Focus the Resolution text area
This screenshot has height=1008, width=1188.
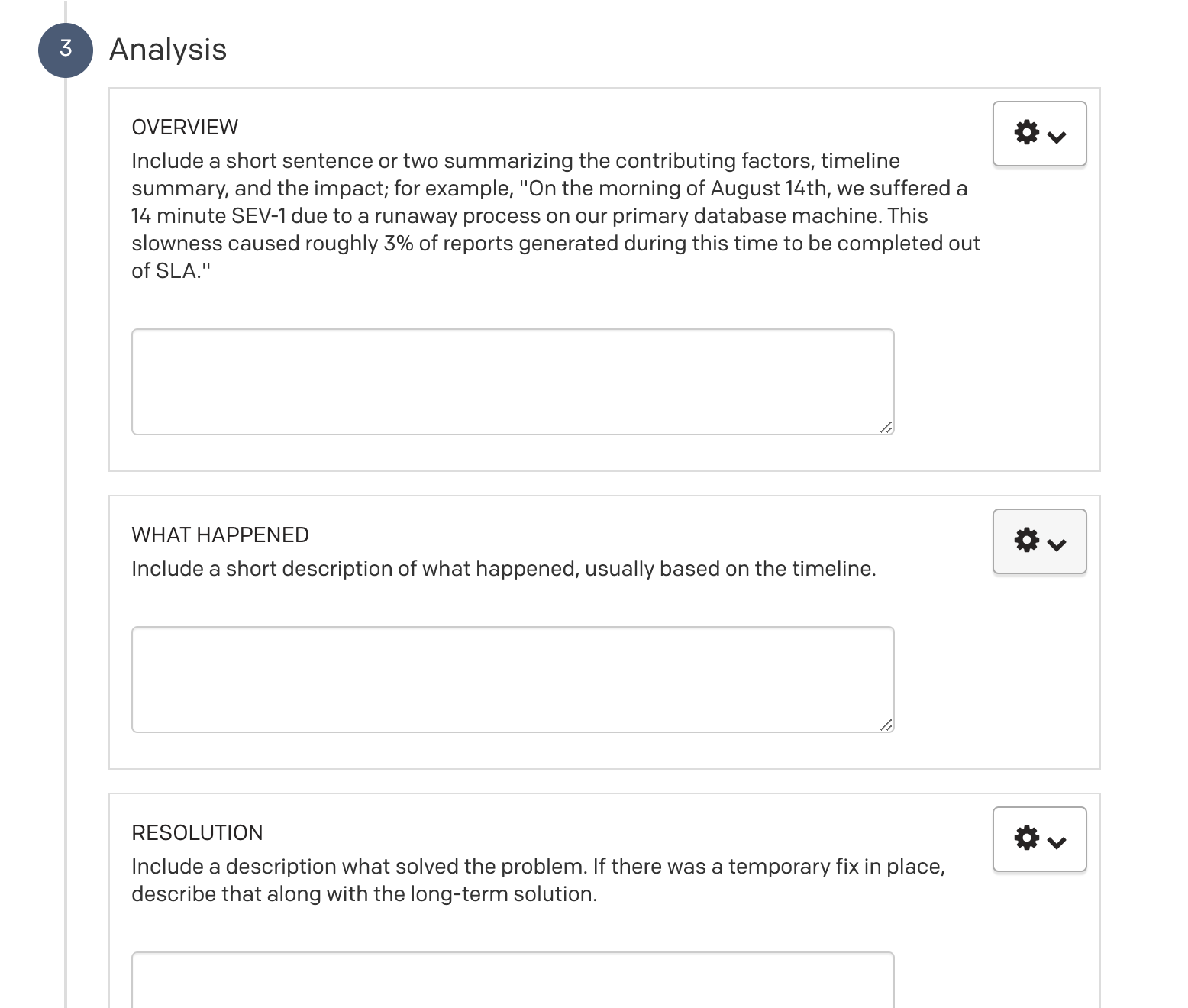[512, 980]
